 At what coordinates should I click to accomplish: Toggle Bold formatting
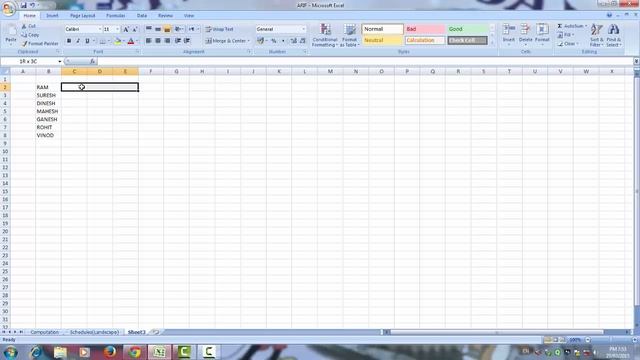(69, 41)
